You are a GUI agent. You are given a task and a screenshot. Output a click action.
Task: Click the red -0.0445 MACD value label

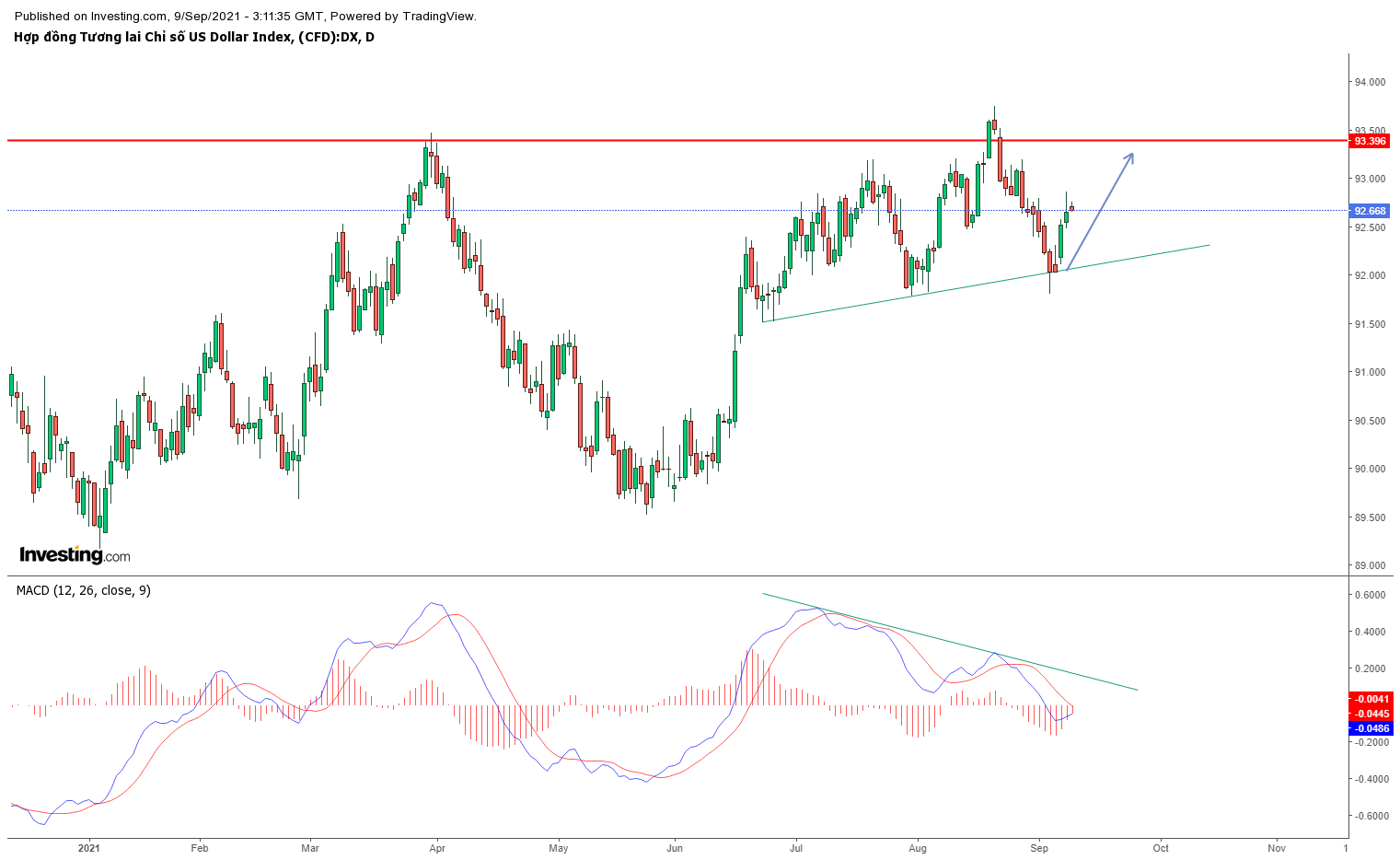point(1371,714)
